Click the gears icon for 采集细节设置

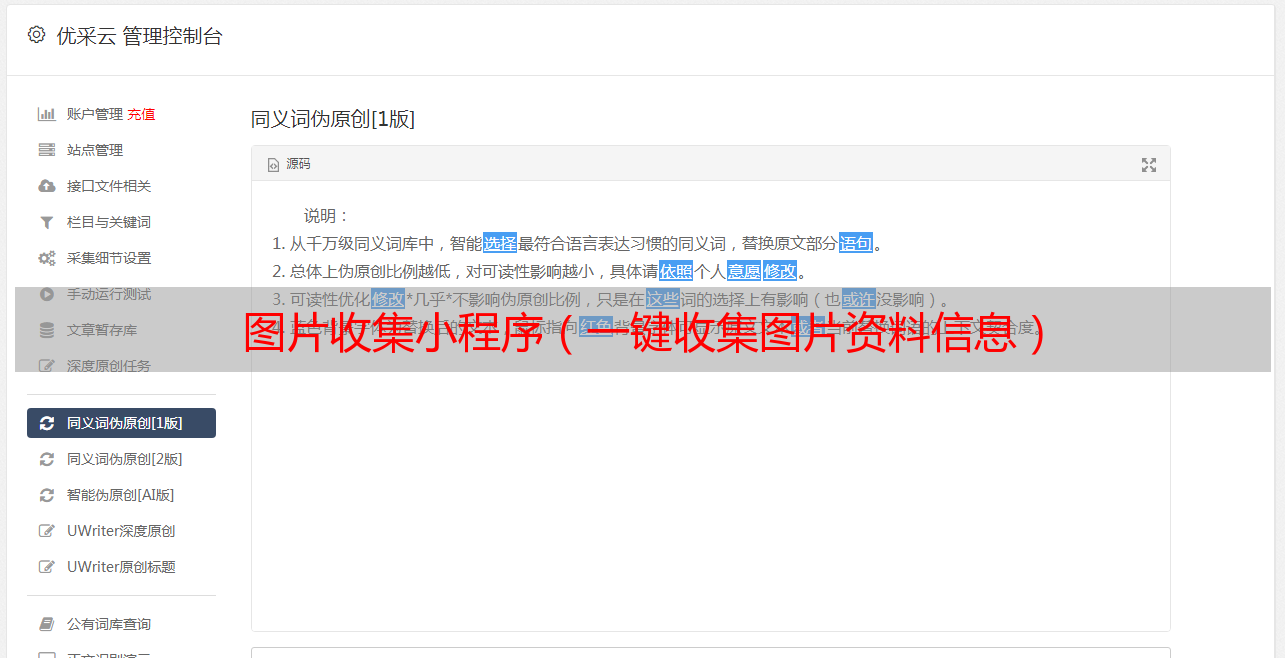[x=46, y=258]
